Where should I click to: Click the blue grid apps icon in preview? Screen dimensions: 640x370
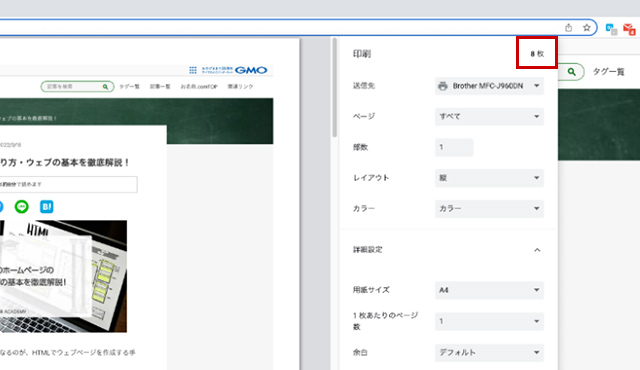coord(193,70)
